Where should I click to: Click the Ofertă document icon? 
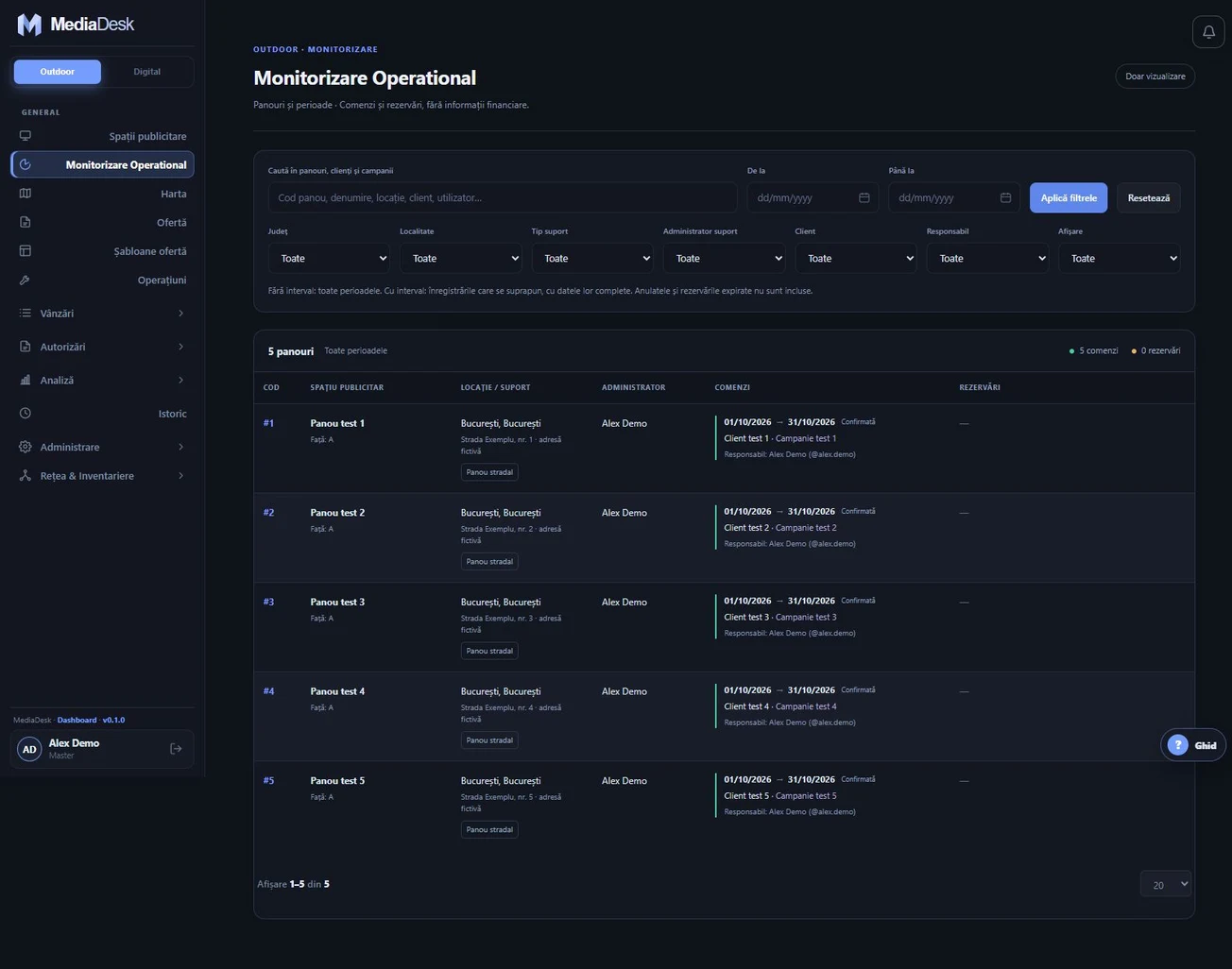pyautogui.click(x=26, y=222)
